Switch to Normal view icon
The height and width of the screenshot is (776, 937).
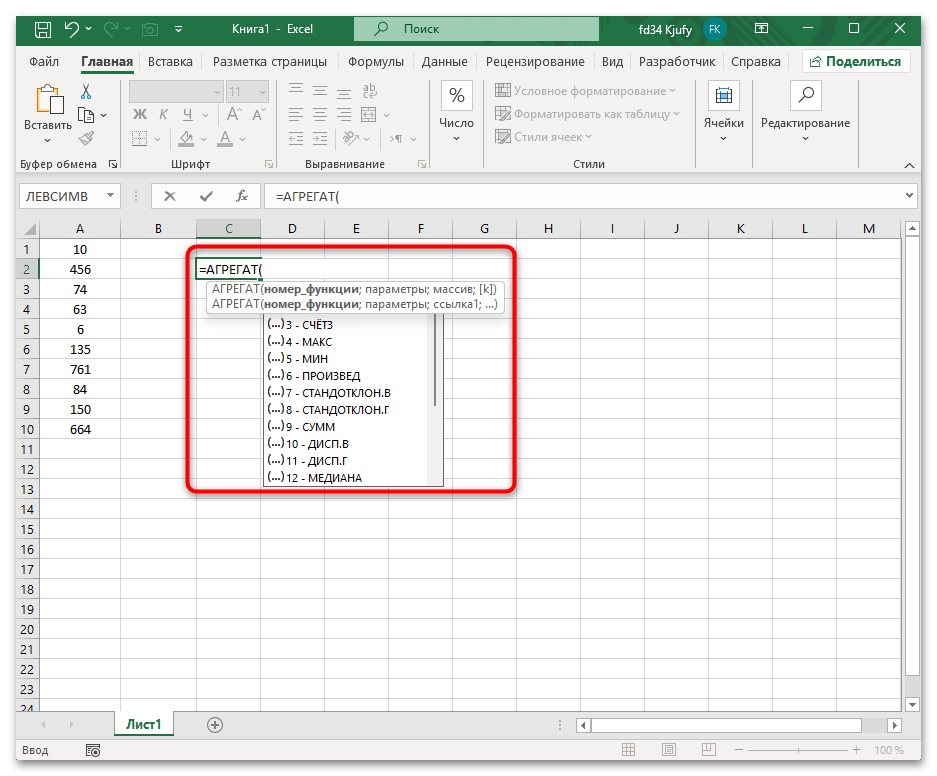[629, 750]
